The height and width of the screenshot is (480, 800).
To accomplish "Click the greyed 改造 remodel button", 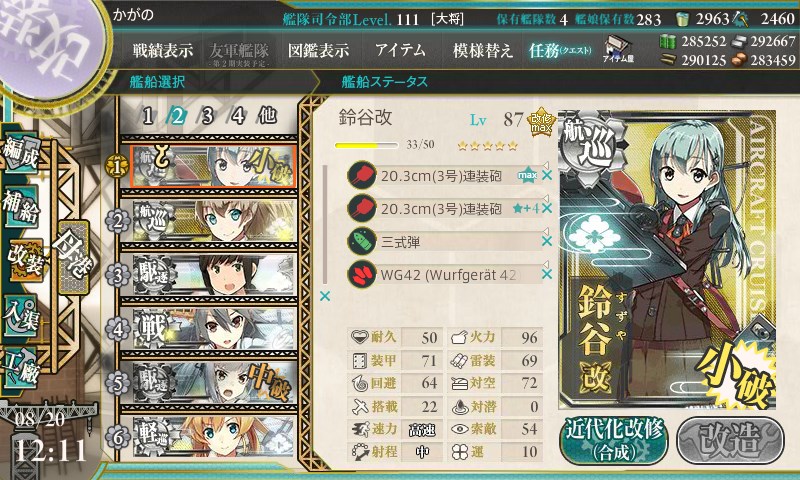I will point(730,441).
